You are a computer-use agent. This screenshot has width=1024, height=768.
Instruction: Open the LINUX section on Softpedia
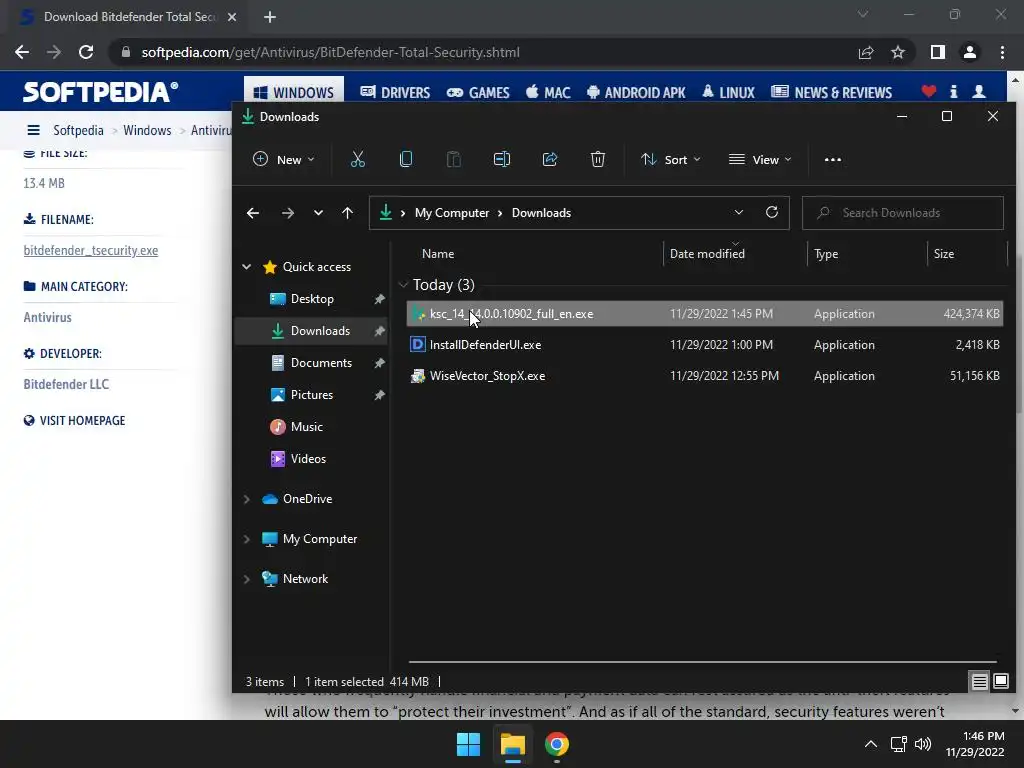tap(728, 93)
